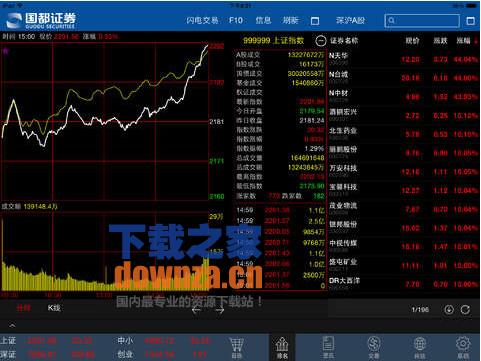Focus the stock search field

(x=422, y=21)
